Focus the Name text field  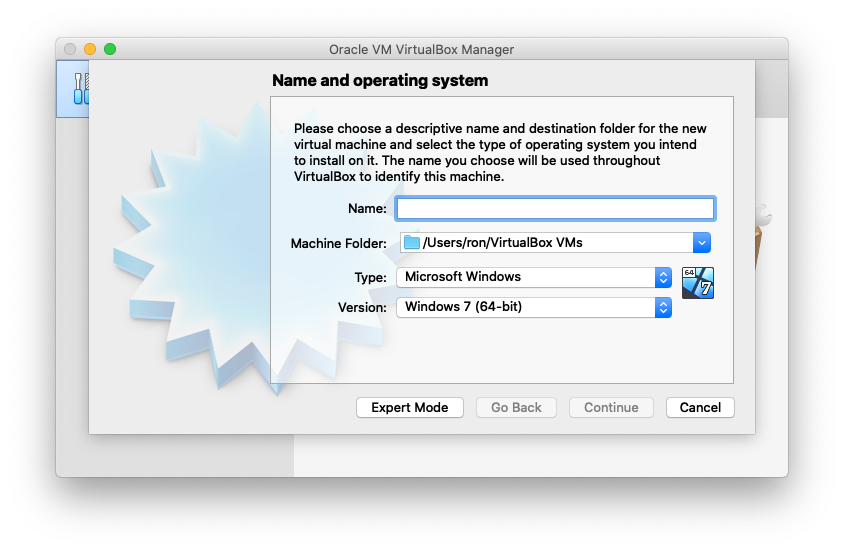click(555, 208)
